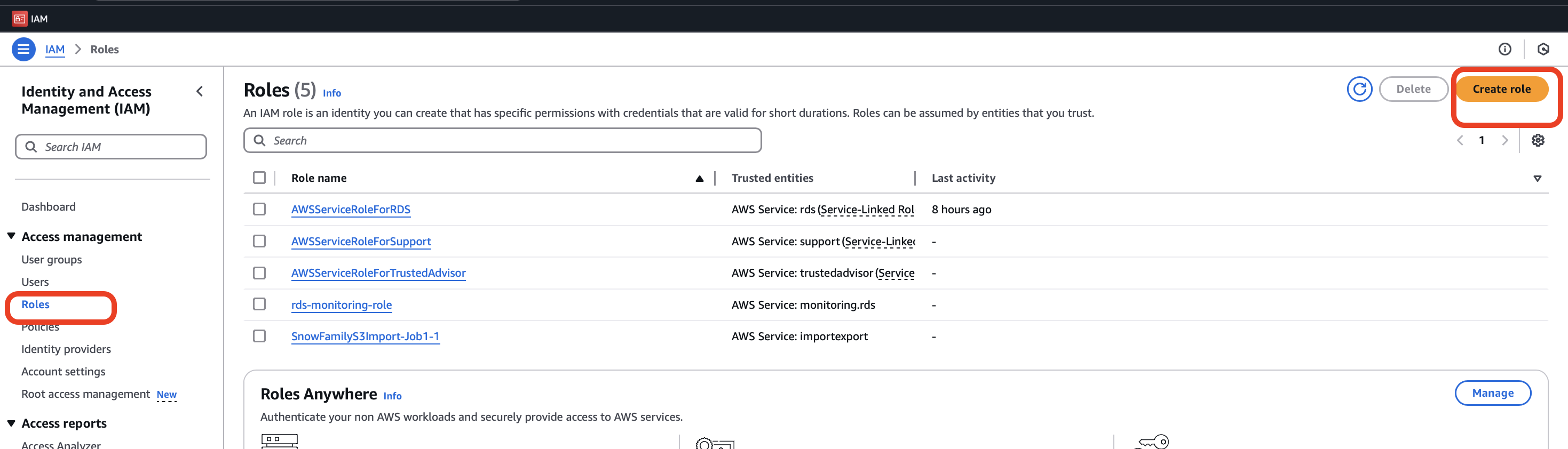Image resolution: width=1568 pixels, height=449 pixels.
Task: Click the hexagon icon at top right
Action: coord(1542,49)
